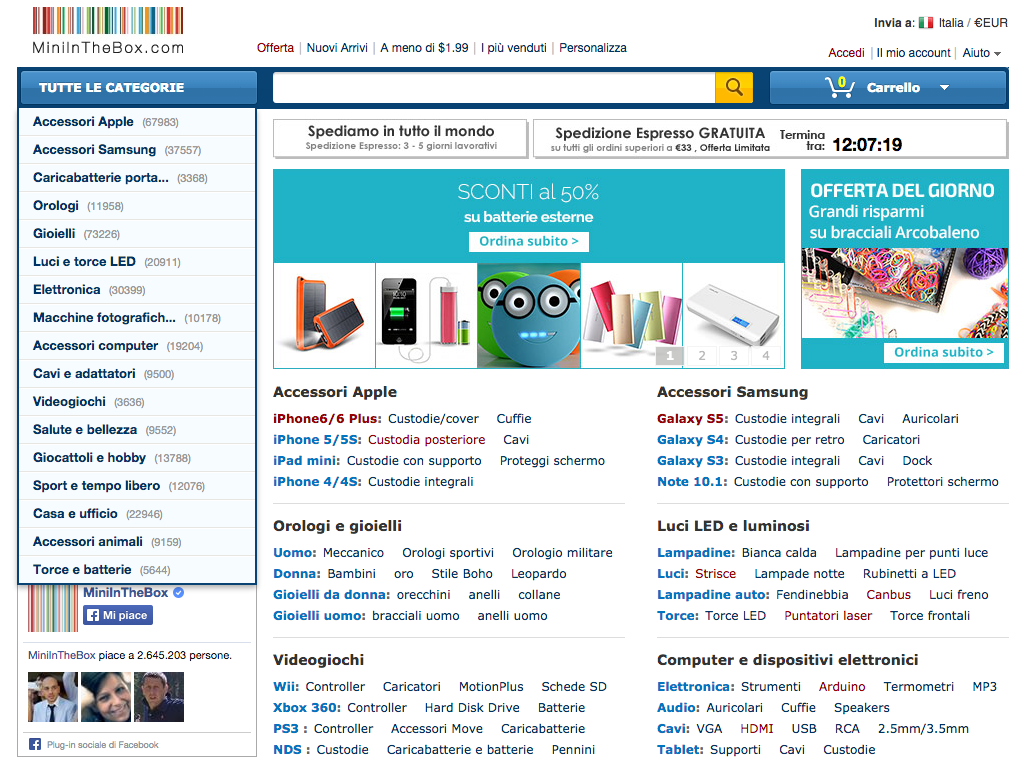Click Ordina subito on battery banner
Screen dimensions: 1030x779
click(529, 242)
